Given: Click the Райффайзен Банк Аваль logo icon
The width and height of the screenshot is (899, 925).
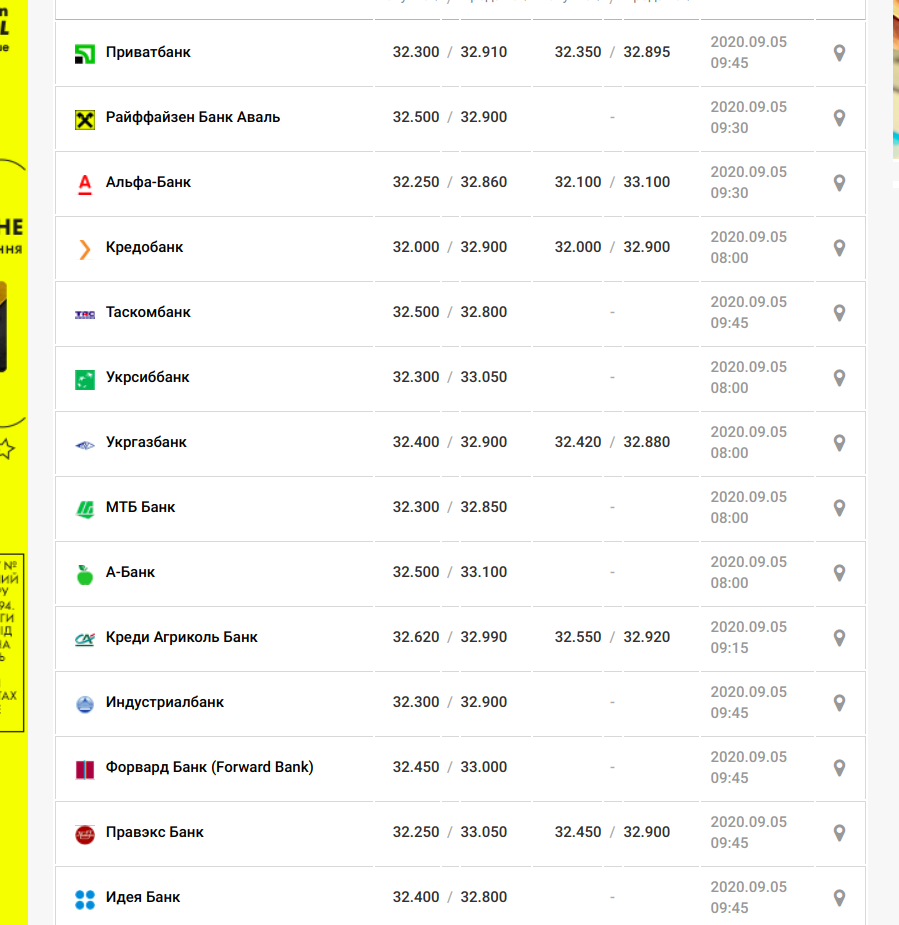Looking at the screenshot, I should (85, 120).
